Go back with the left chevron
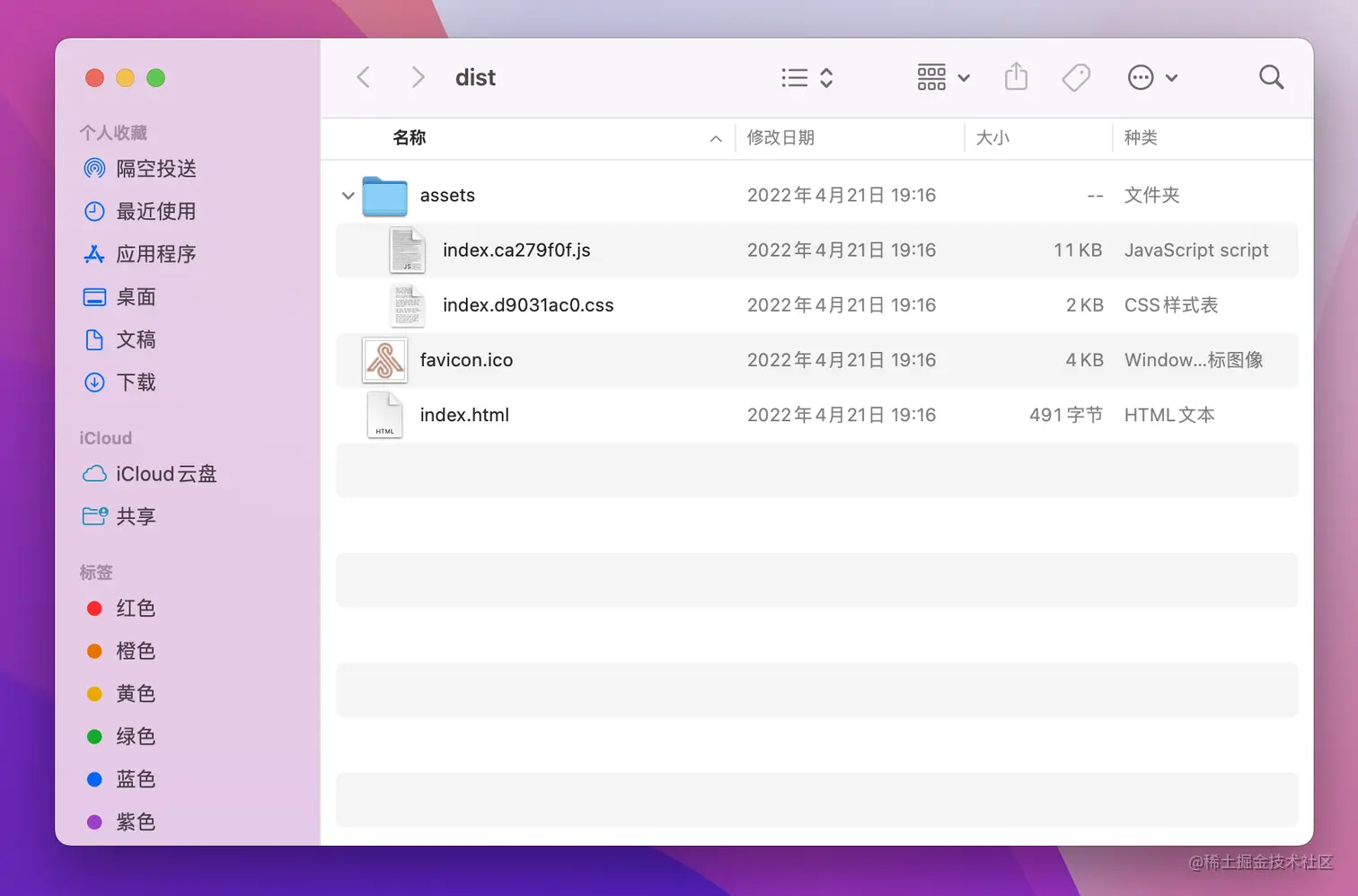The width and height of the screenshot is (1358, 896). (x=364, y=77)
